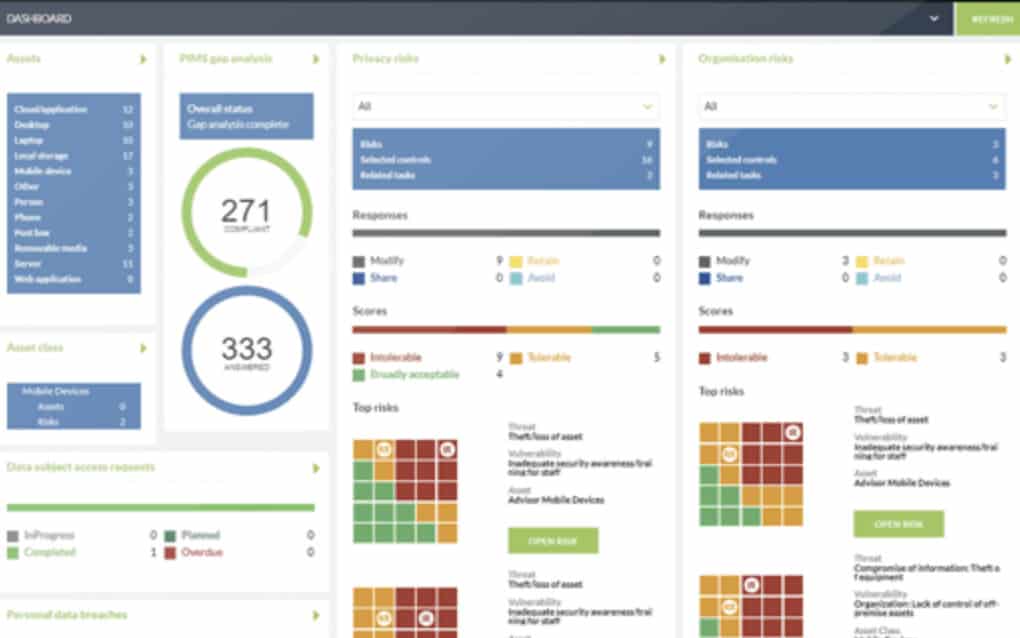This screenshot has width=1020, height=638.
Task: Select Mobile Devices in Asset class
Action: [55, 391]
